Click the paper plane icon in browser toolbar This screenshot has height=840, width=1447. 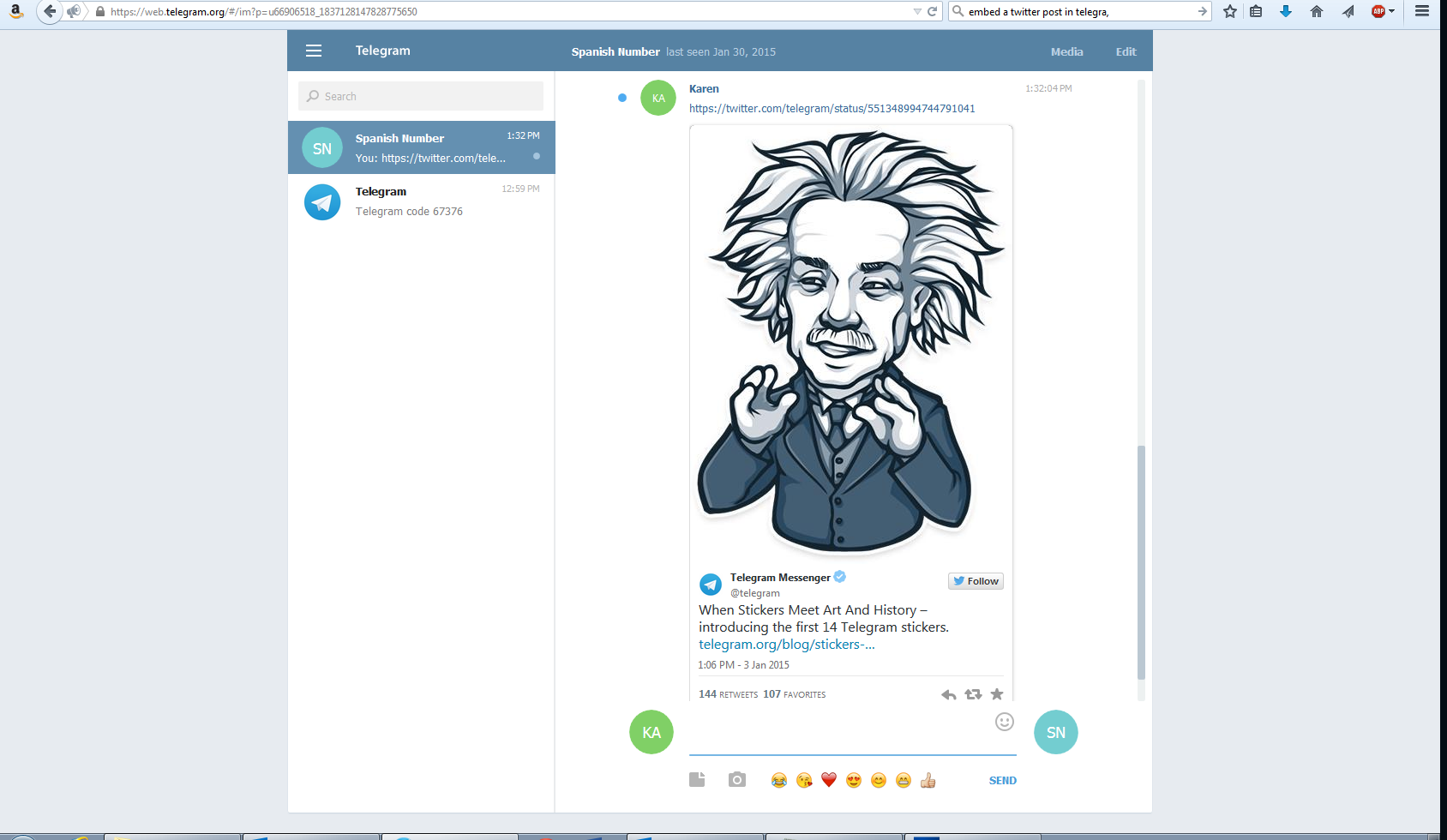tap(1348, 11)
